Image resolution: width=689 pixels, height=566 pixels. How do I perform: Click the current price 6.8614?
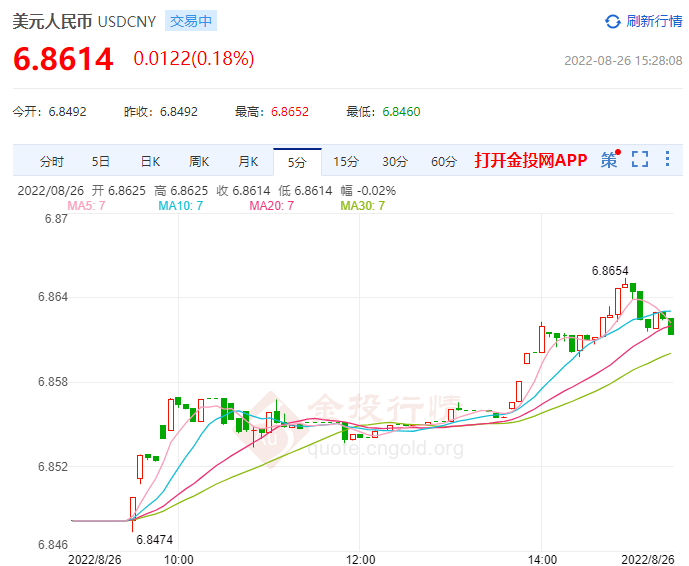pos(63,59)
